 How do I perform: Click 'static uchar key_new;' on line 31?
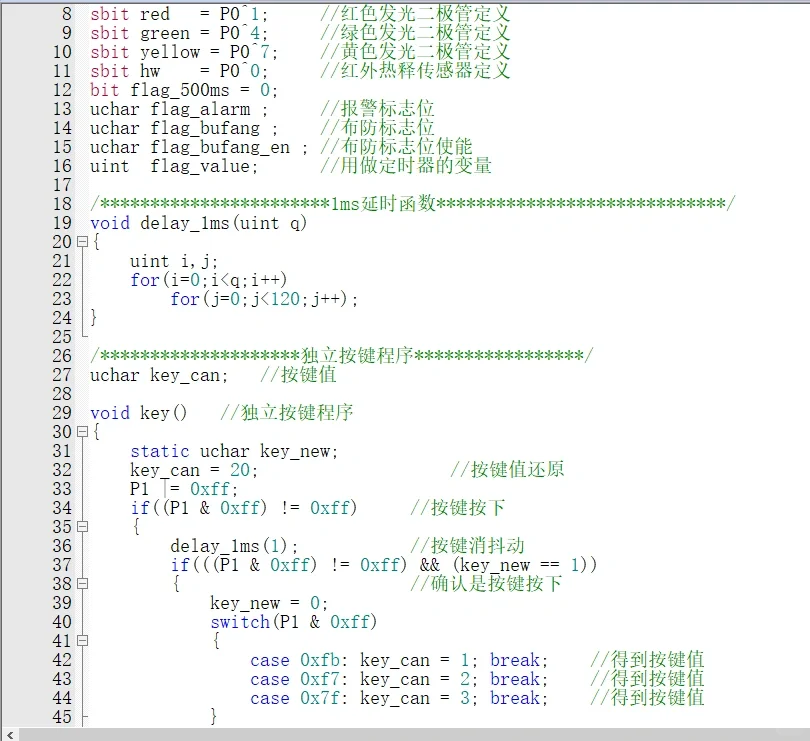(234, 451)
